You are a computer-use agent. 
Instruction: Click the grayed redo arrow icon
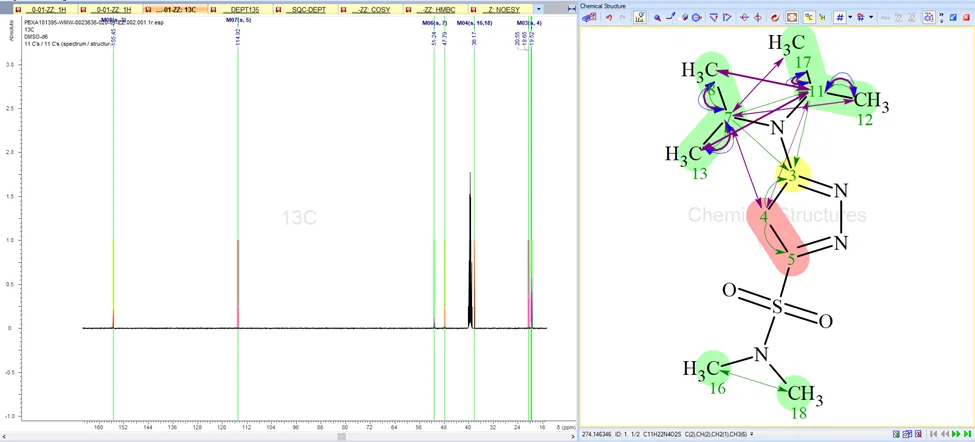pyautogui.click(x=622, y=17)
